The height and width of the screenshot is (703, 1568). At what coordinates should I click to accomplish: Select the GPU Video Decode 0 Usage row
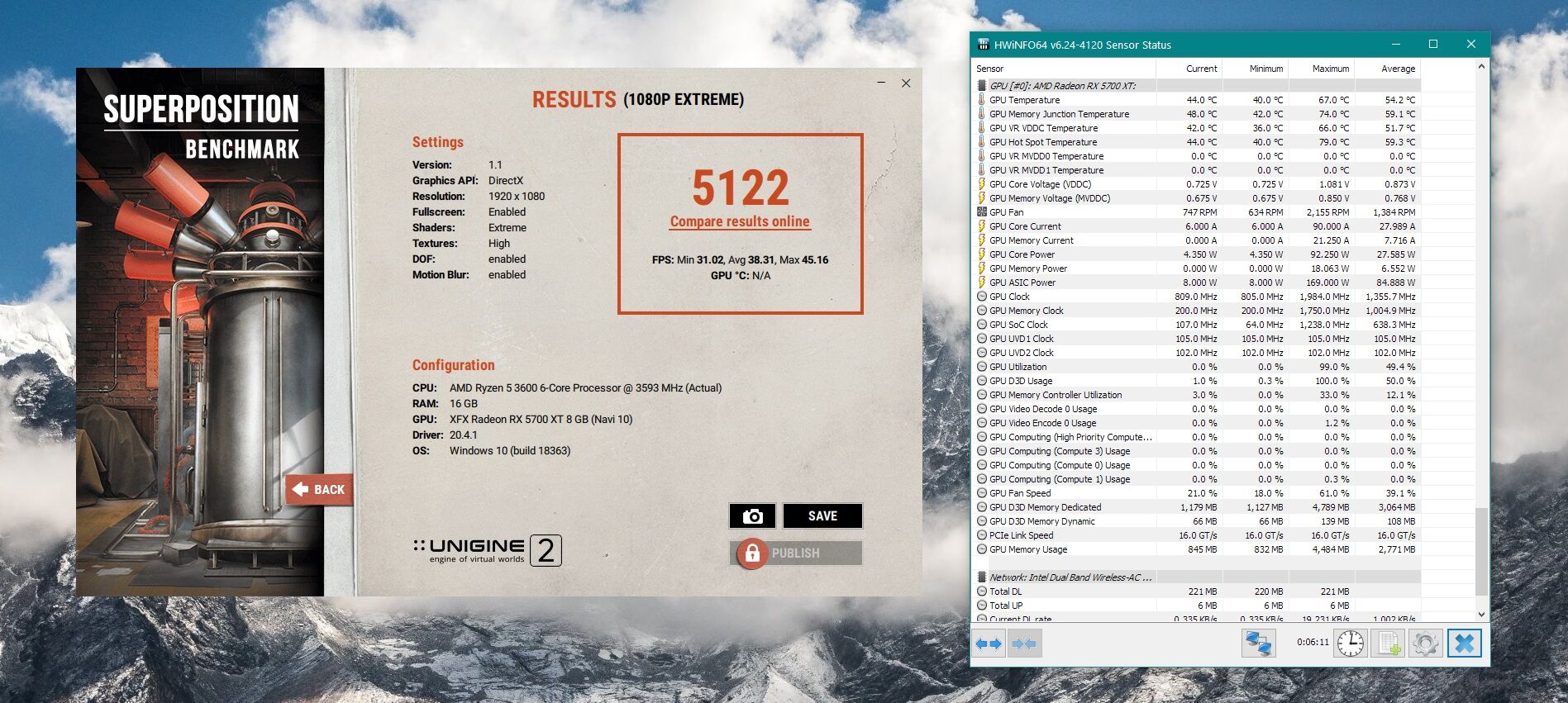1197,409
